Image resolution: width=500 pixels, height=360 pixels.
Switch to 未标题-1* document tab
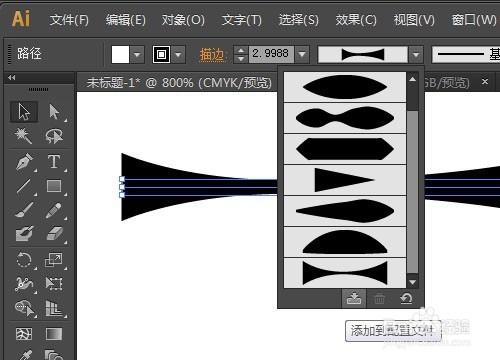[x=179, y=82]
